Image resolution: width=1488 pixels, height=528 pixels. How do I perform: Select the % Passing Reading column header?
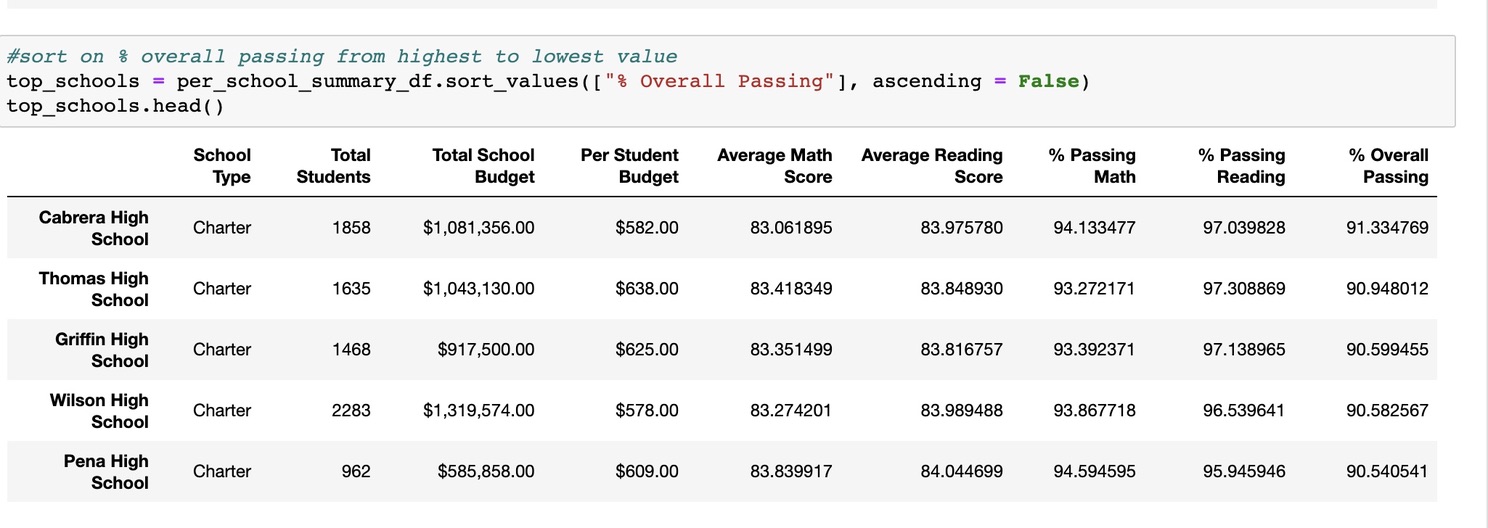point(1242,166)
